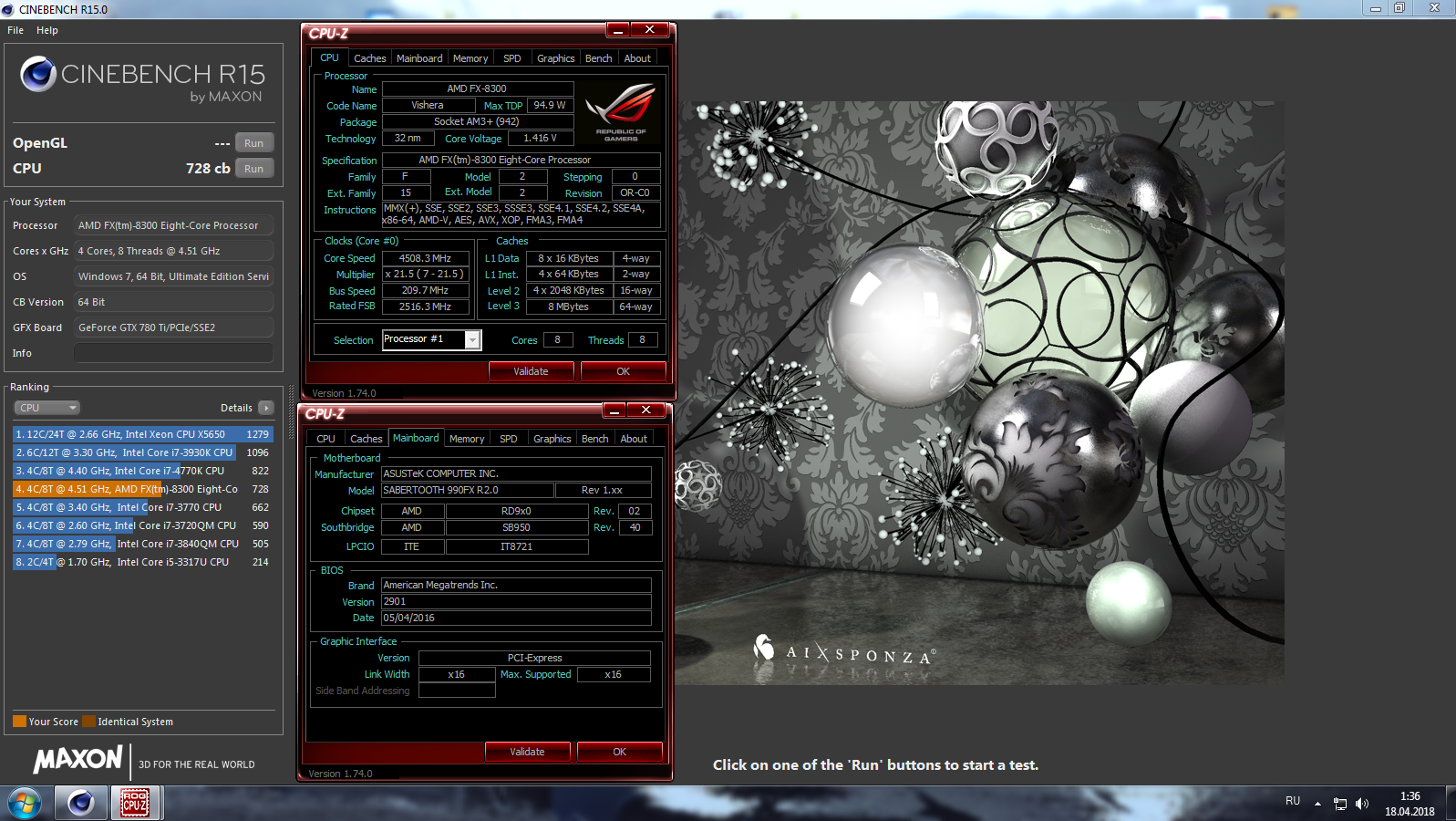Run the OpenGL benchmark

tap(254, 143)
